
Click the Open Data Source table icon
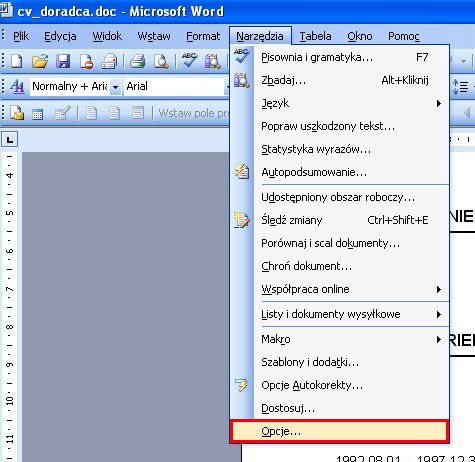point(37,114)
